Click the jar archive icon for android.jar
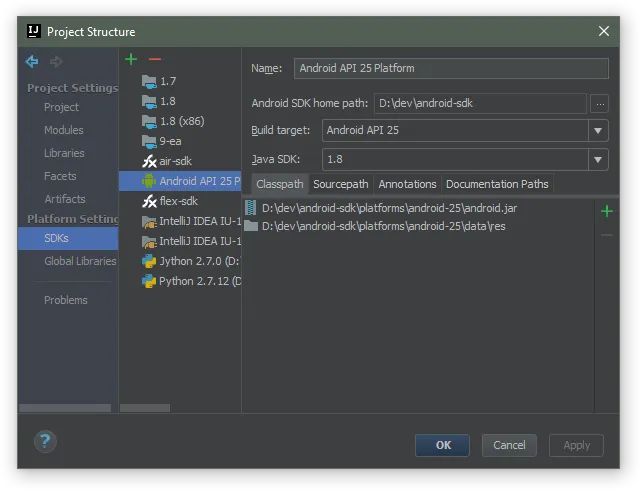The width and height of the screenshot is (640, 489). click(251, 208)
